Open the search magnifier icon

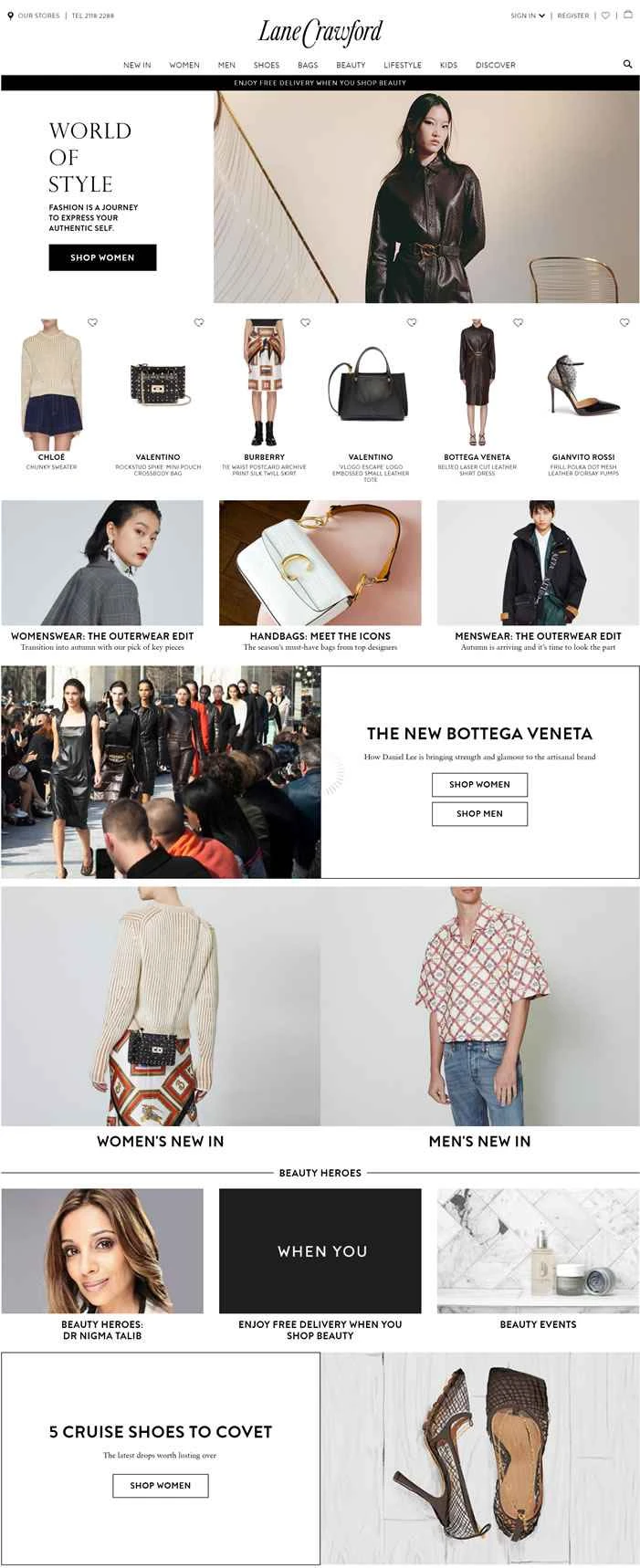tap(627, 65)
